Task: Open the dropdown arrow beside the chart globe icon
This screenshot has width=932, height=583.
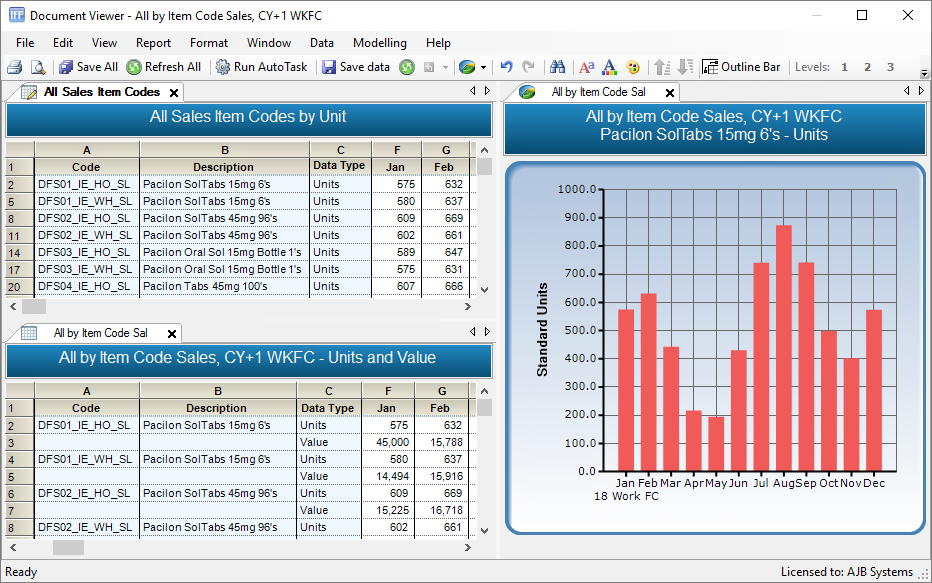Action: [x=483, y=67]
